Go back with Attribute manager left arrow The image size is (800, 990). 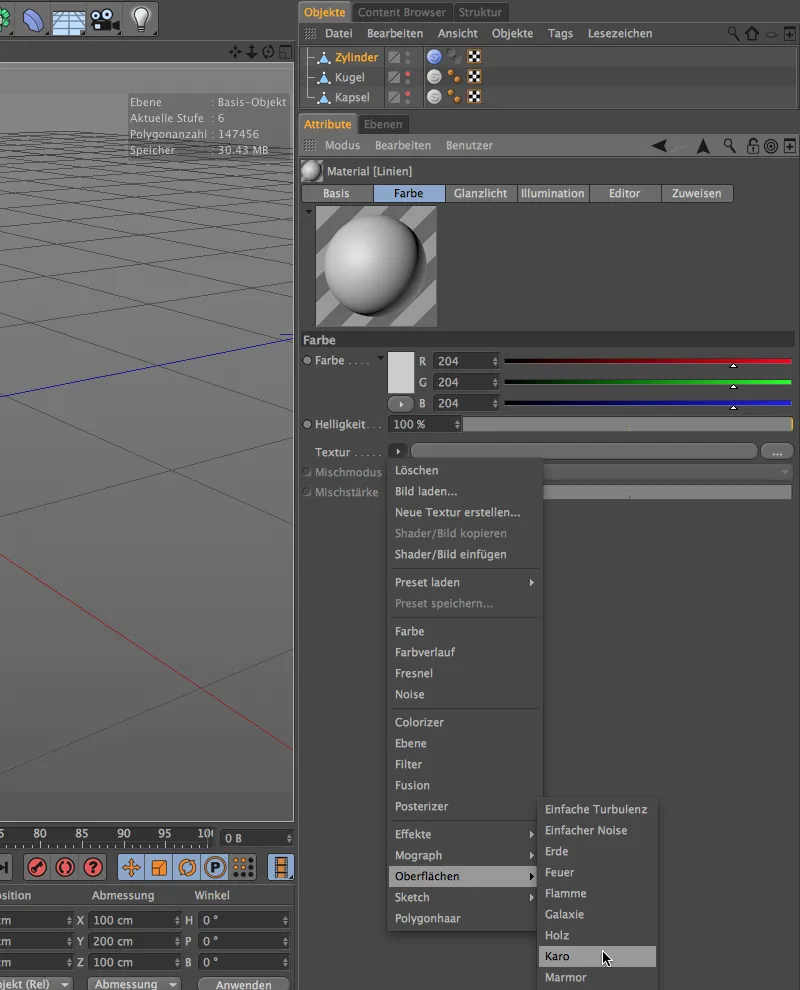point(659,146)
